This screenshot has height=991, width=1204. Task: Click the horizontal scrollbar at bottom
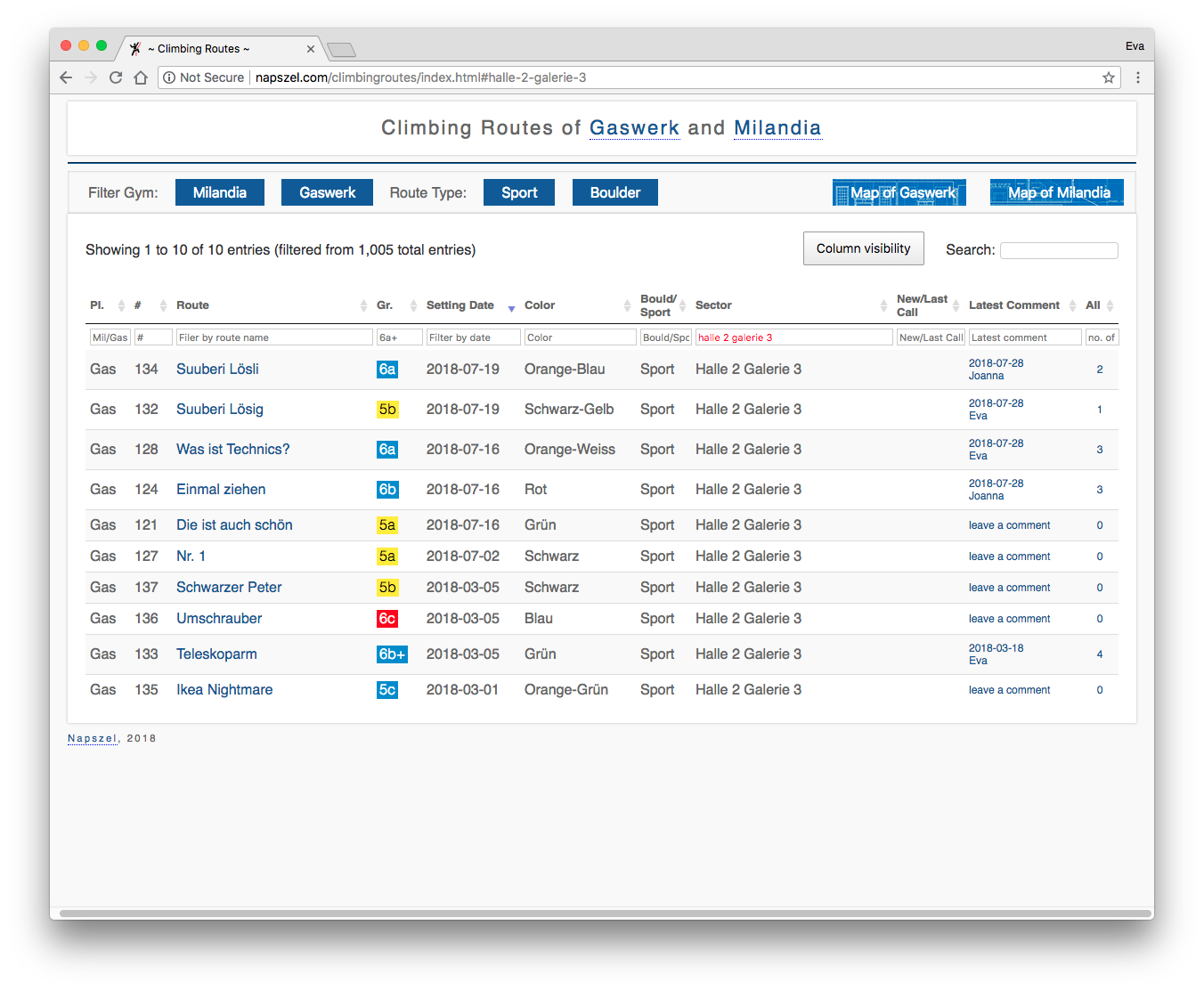click(x=606, y=914)
